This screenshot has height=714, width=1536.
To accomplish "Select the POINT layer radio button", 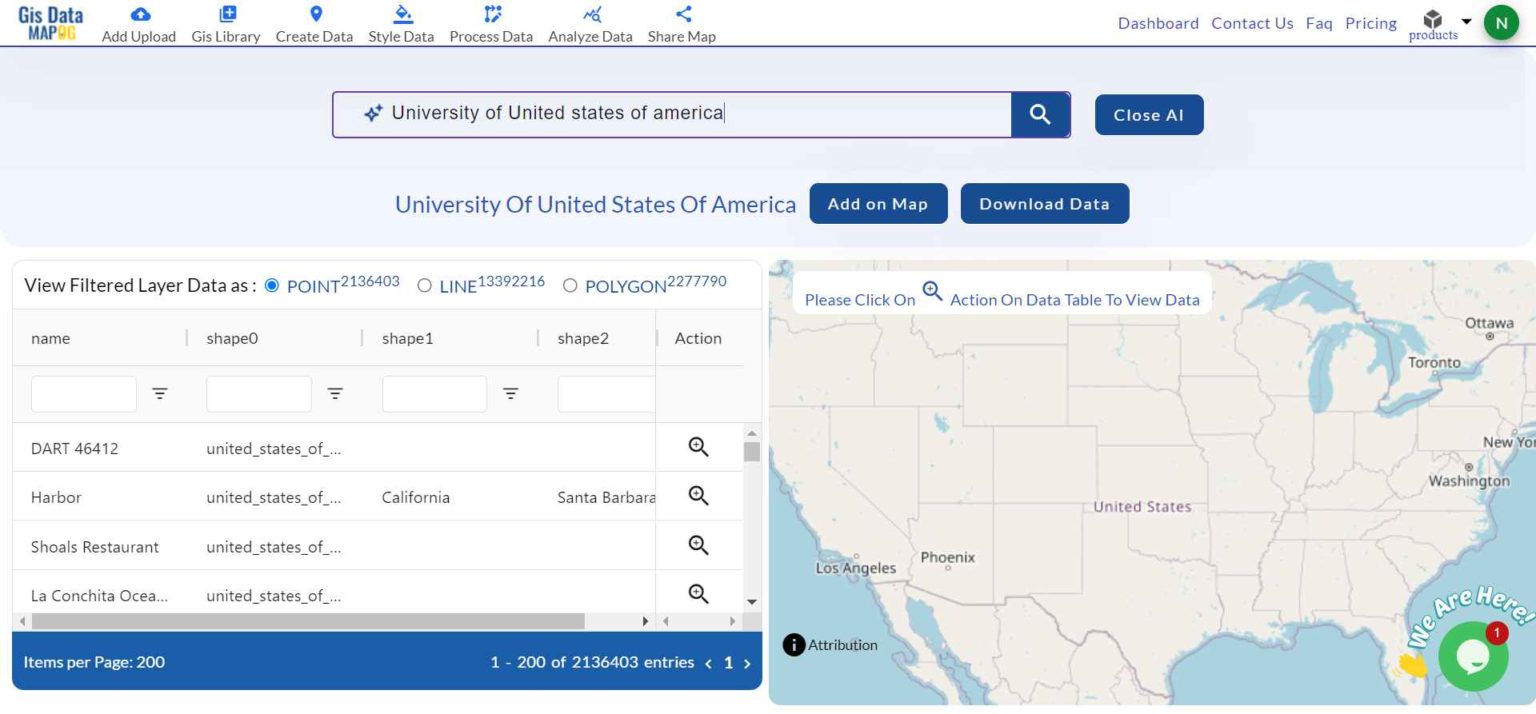I will click(272, 286).
